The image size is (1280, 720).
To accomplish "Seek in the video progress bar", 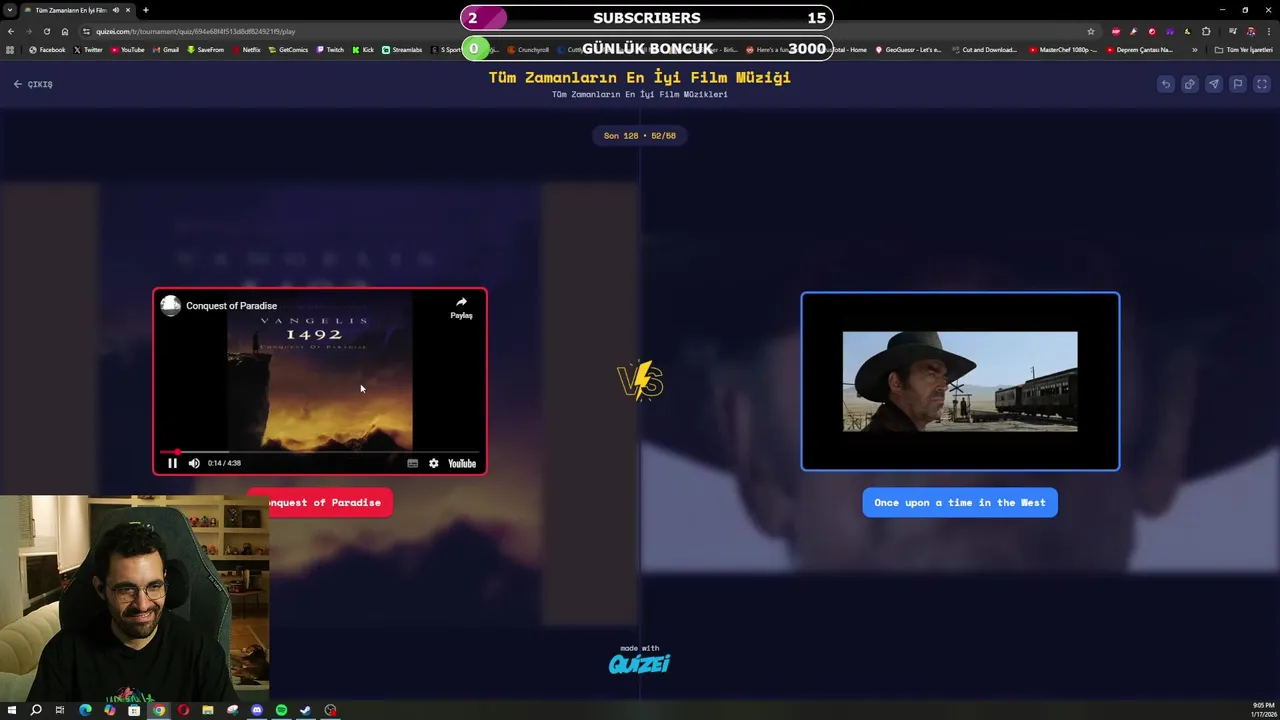I will 320,452.
